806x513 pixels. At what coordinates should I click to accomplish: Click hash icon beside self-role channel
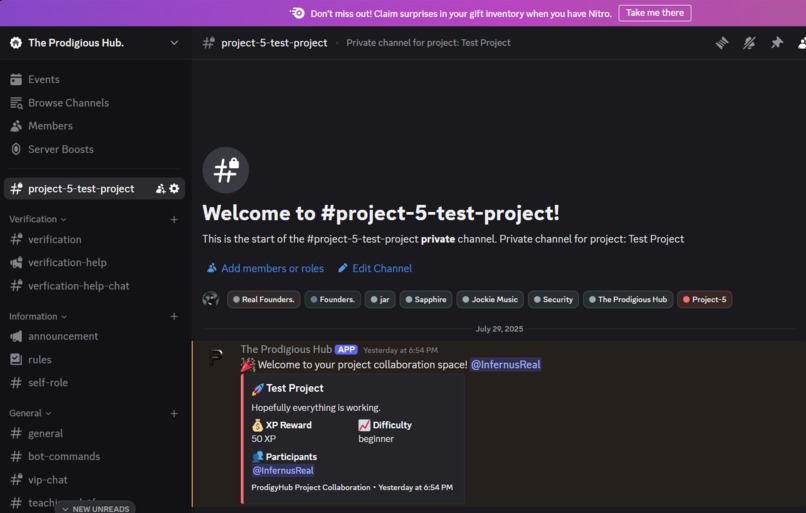(x=16, y=382)
